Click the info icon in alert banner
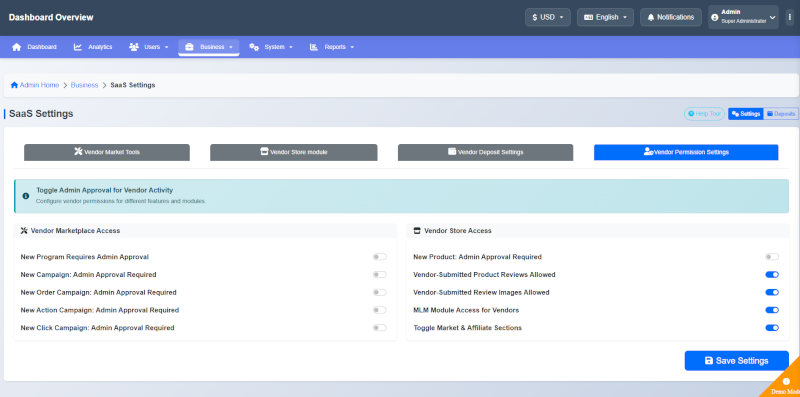This screenshot has width=800, height=397. (26, 196)
